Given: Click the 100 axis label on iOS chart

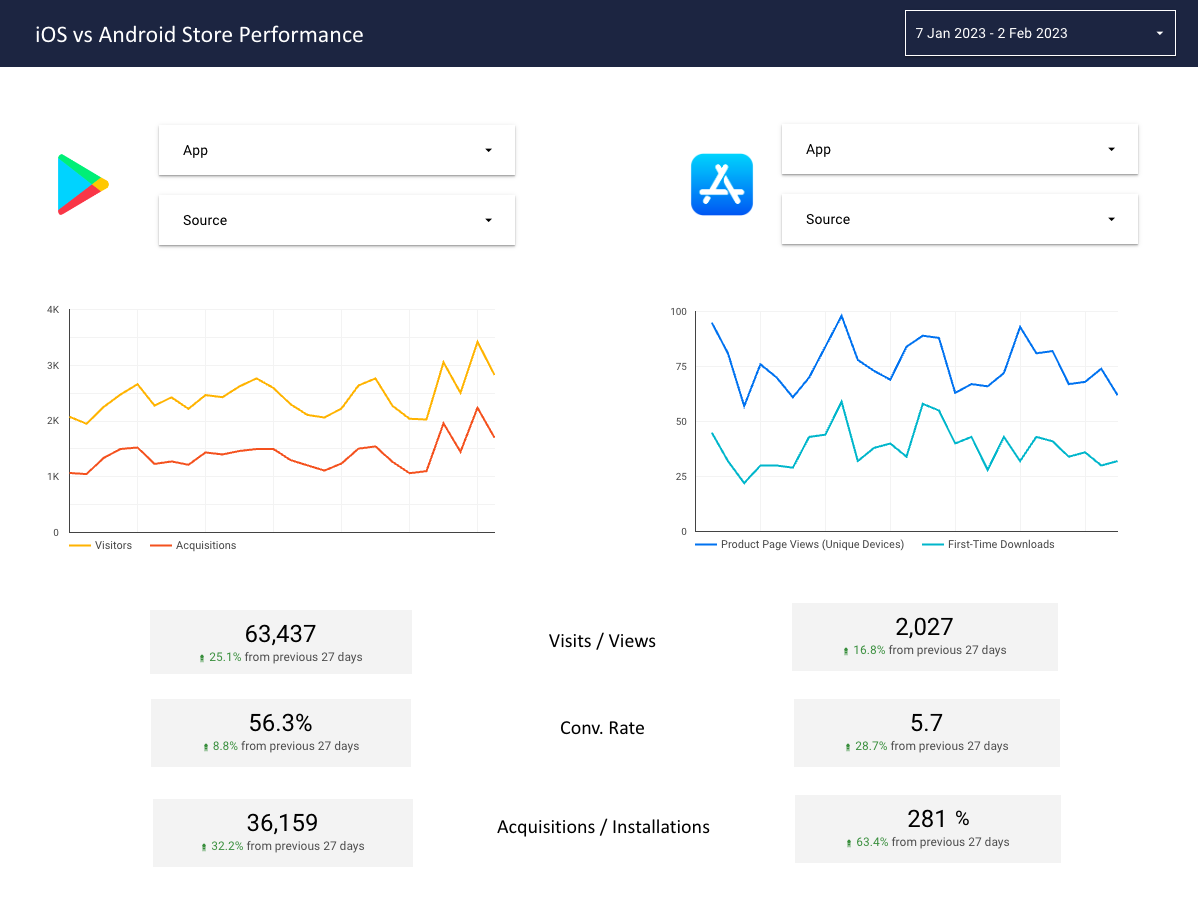Looking at the screenshot, I should click(x=678, y=312).
